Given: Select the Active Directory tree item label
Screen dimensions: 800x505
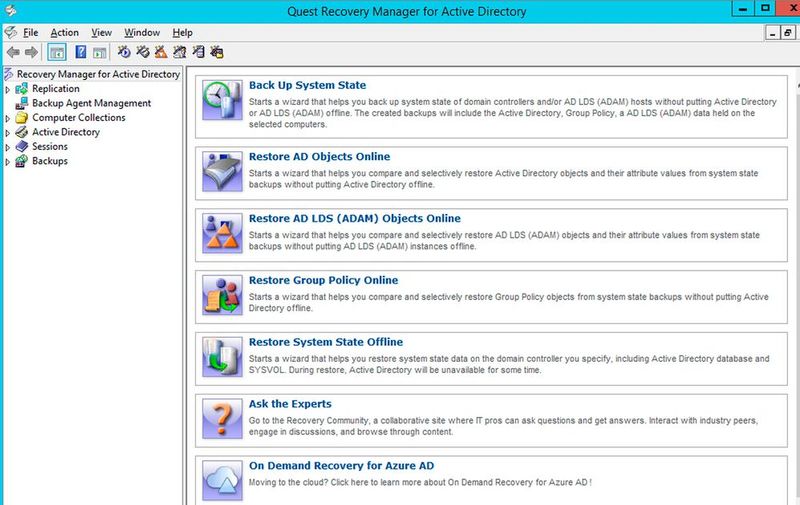Looking at the screenshot, I should click(66, 132).
